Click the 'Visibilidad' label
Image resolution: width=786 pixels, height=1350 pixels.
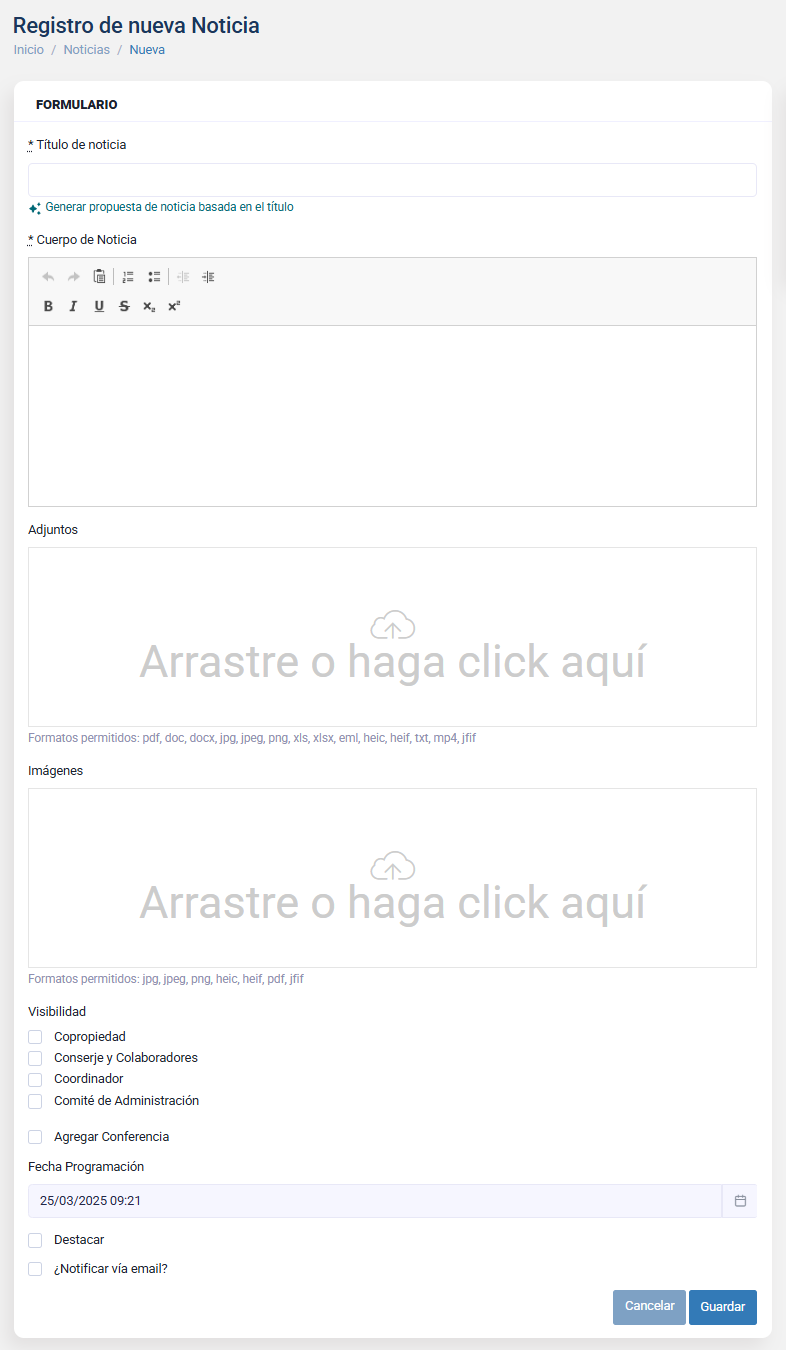click(57, 1011)
